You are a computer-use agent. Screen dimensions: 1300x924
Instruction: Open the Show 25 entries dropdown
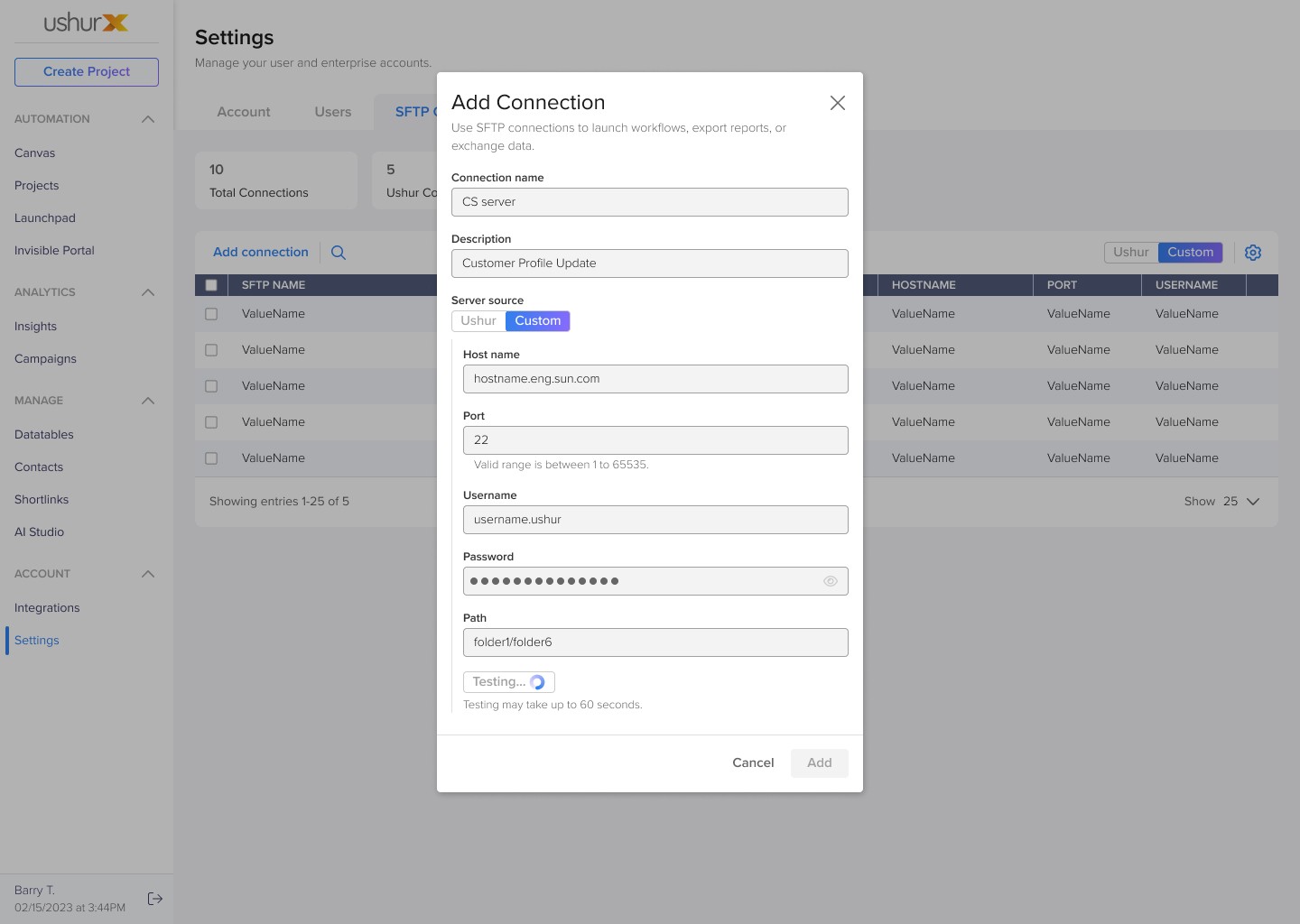pos(1222,502)
